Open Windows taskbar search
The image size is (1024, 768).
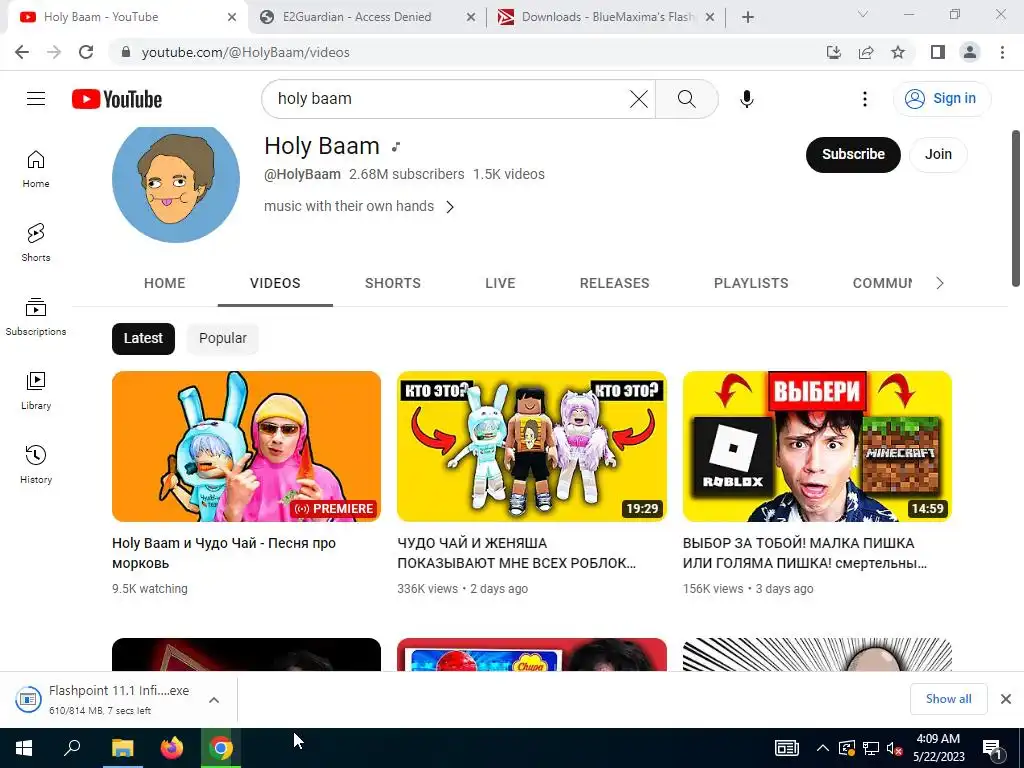pyautogui.click(x=72, y=748)
